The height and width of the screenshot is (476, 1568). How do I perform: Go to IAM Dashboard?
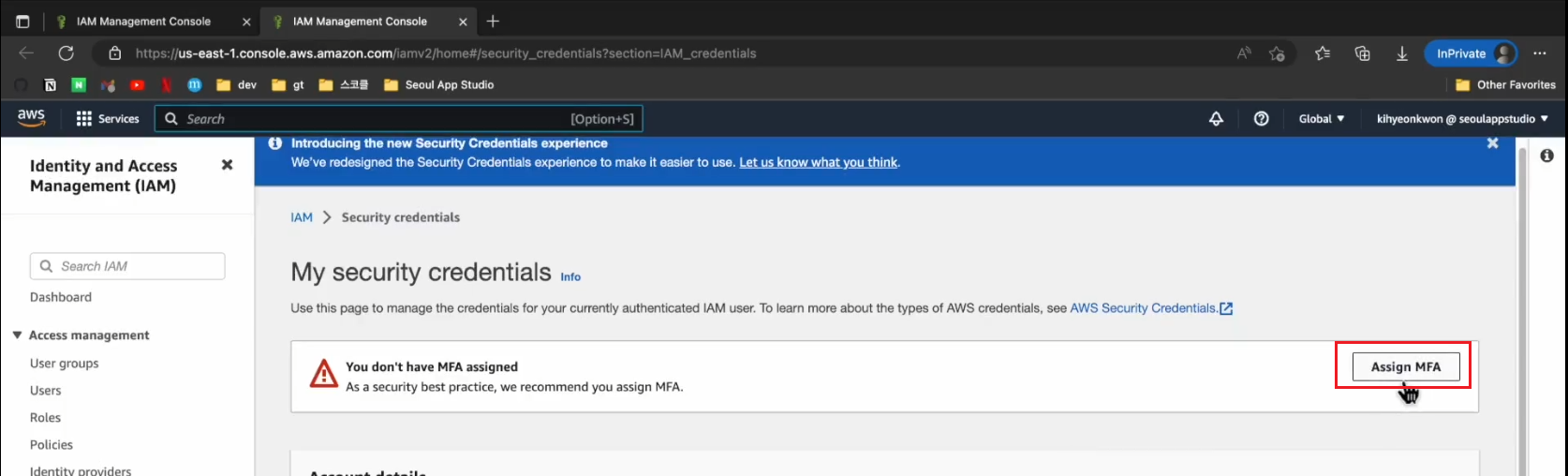[61, 297]
